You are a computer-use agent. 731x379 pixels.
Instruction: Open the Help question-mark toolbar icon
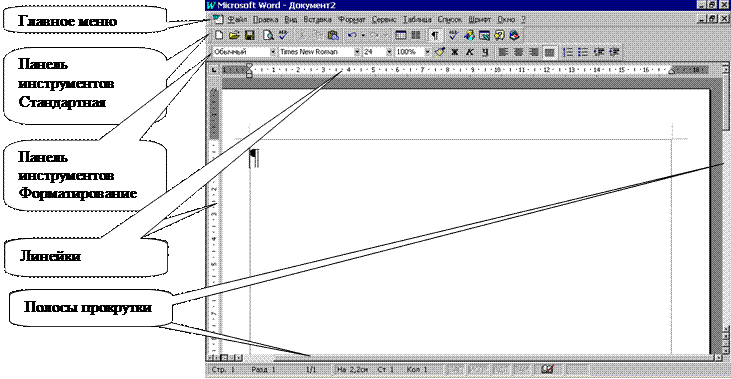click(499, 35)
